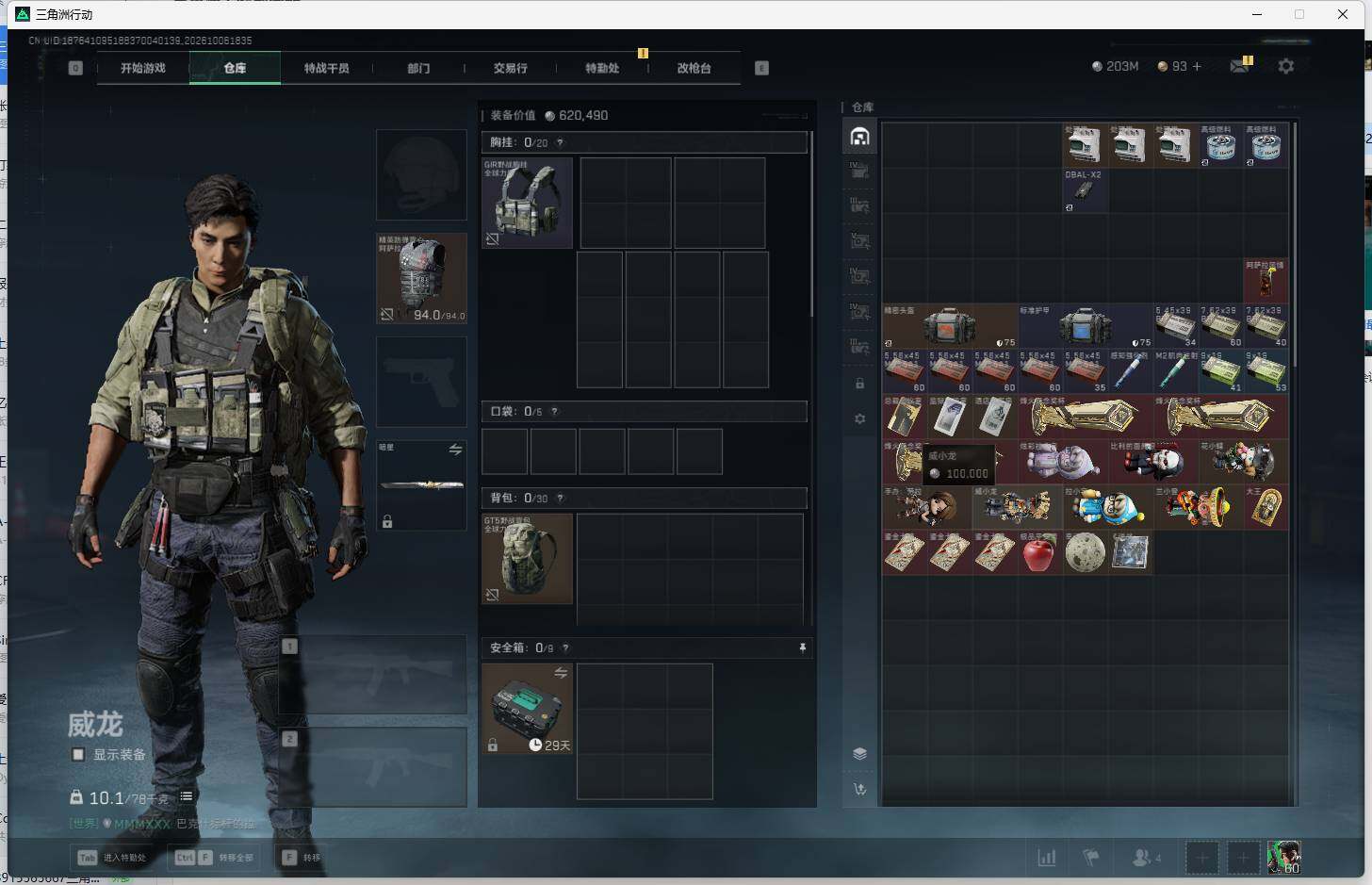The image size is (1372, 885).
Task: Open the 交易行 tab
Action: point(510,68)
